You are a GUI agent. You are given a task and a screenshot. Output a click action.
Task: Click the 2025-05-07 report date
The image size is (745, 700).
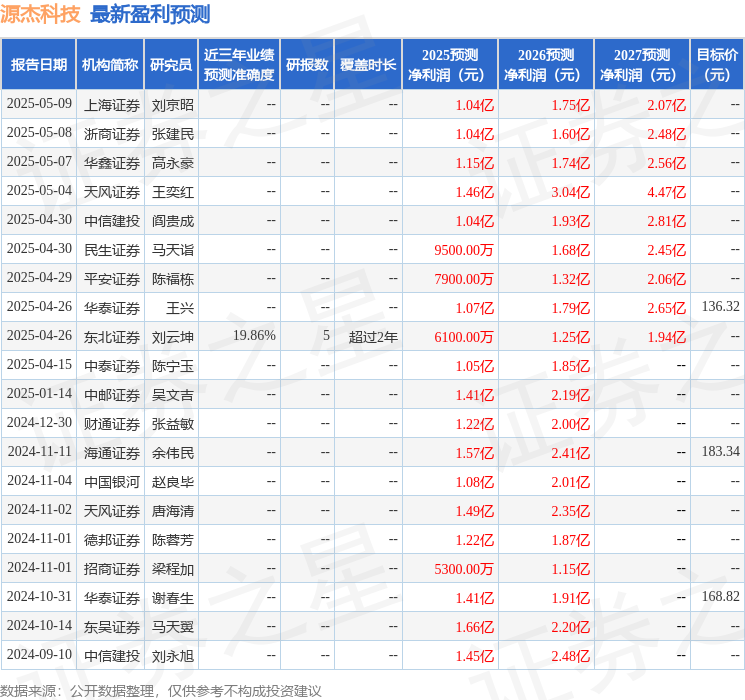[39, 161]
